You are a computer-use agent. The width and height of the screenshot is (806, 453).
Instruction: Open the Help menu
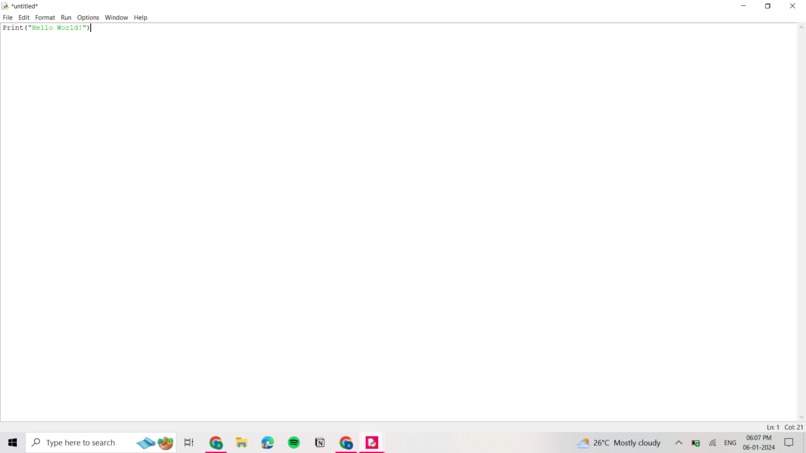(x=140, y=17)
